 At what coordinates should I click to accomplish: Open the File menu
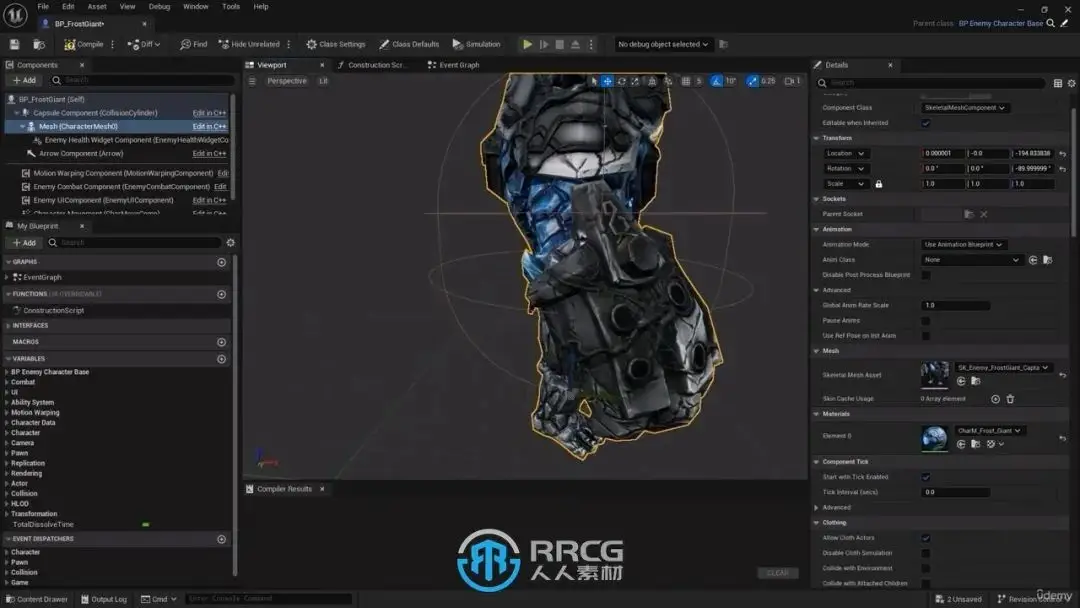coord(43,7)
